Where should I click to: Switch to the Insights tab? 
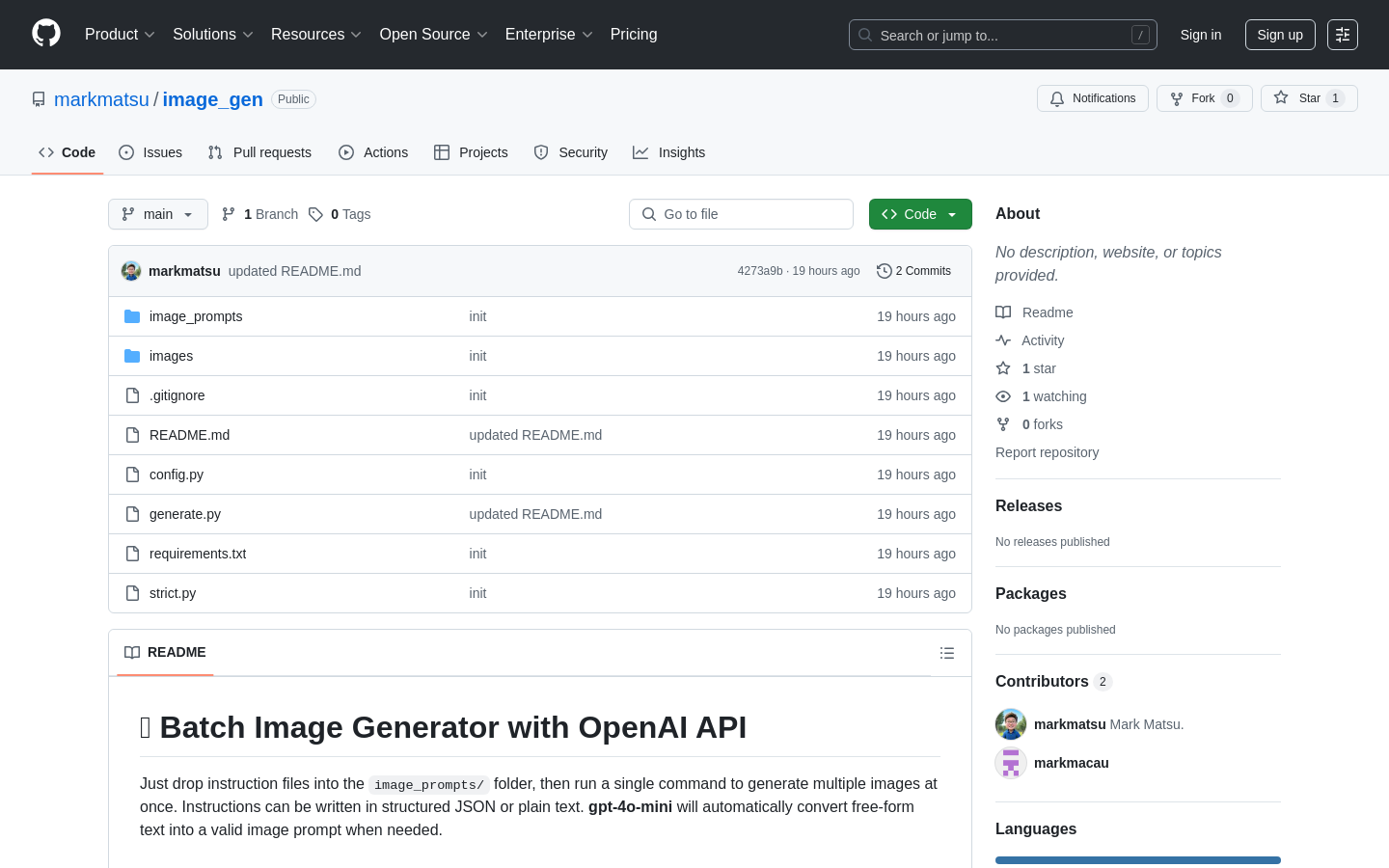click(x=669, y=152)
